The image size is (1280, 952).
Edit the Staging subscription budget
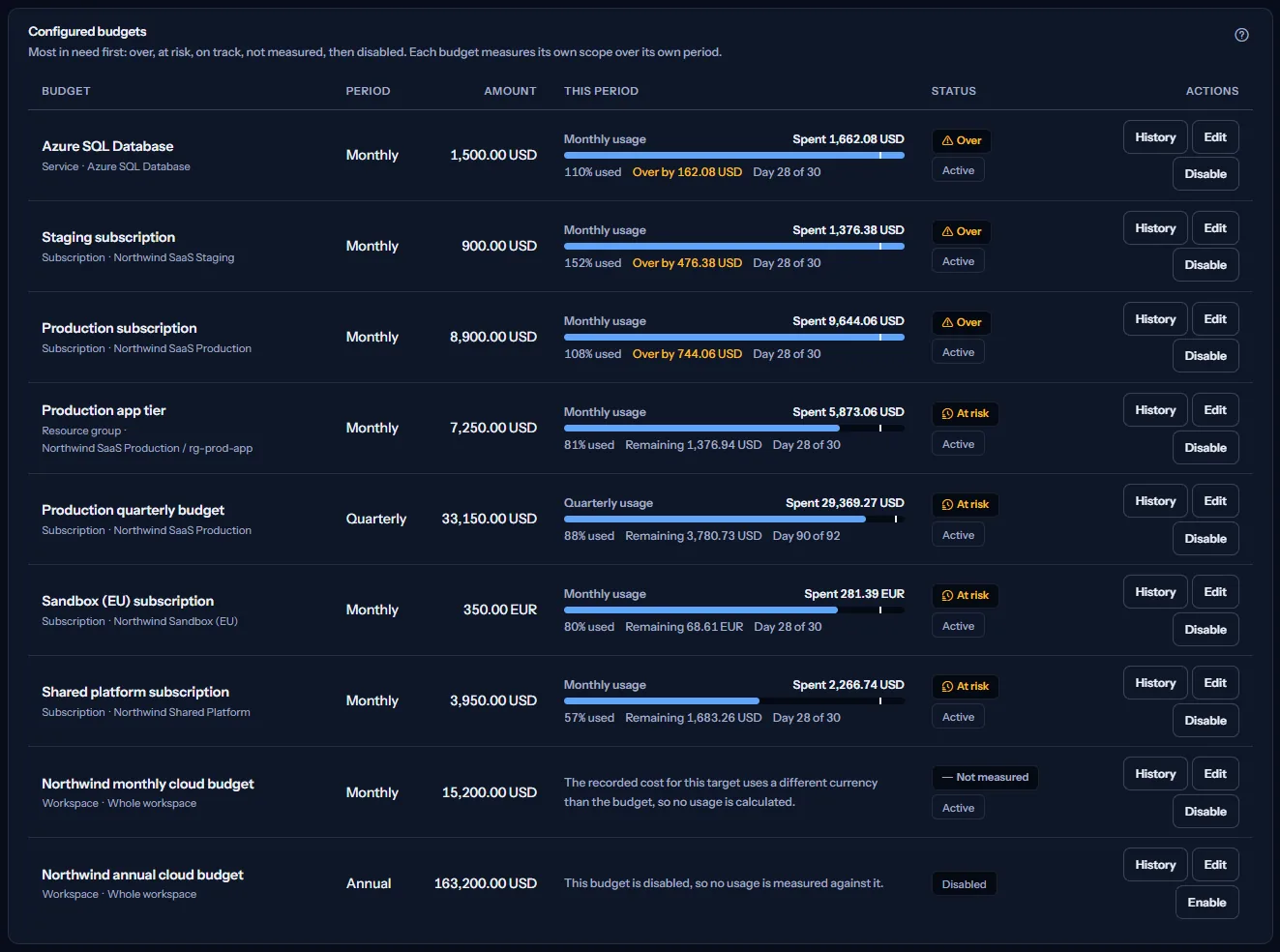coord(1215,228)
